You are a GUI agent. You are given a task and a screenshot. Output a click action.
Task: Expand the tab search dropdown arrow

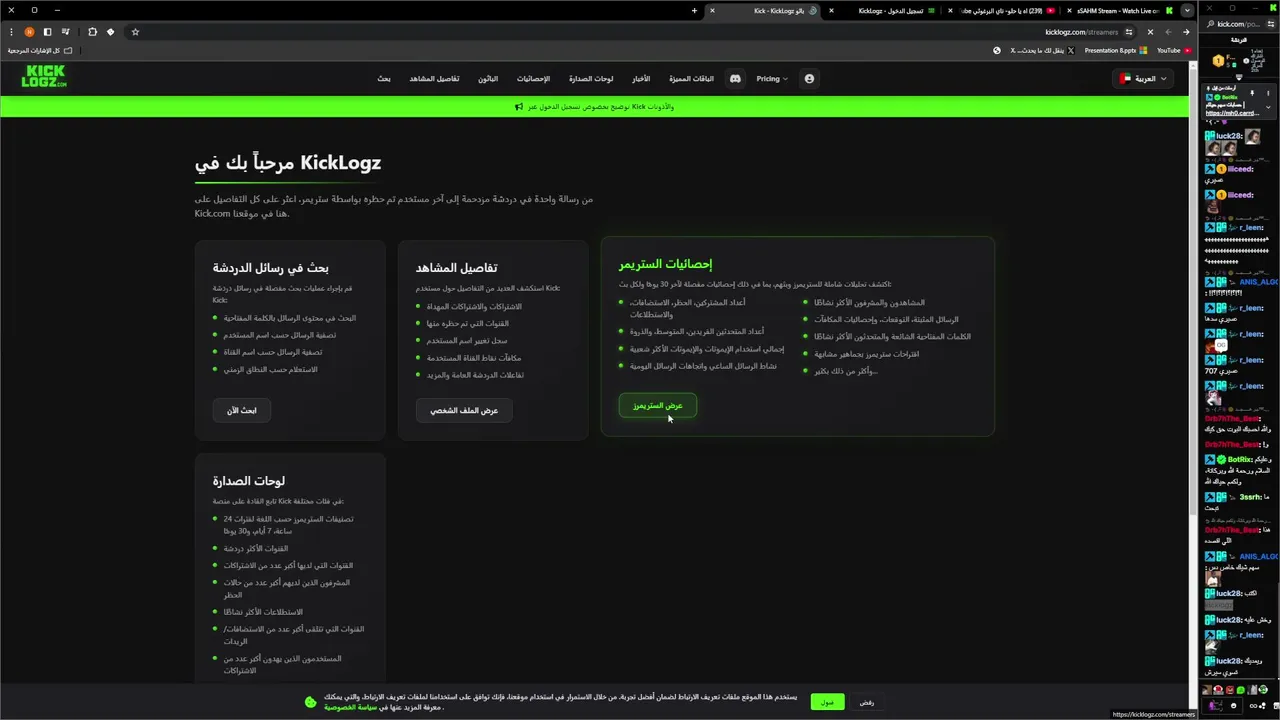click(1187, 11)
